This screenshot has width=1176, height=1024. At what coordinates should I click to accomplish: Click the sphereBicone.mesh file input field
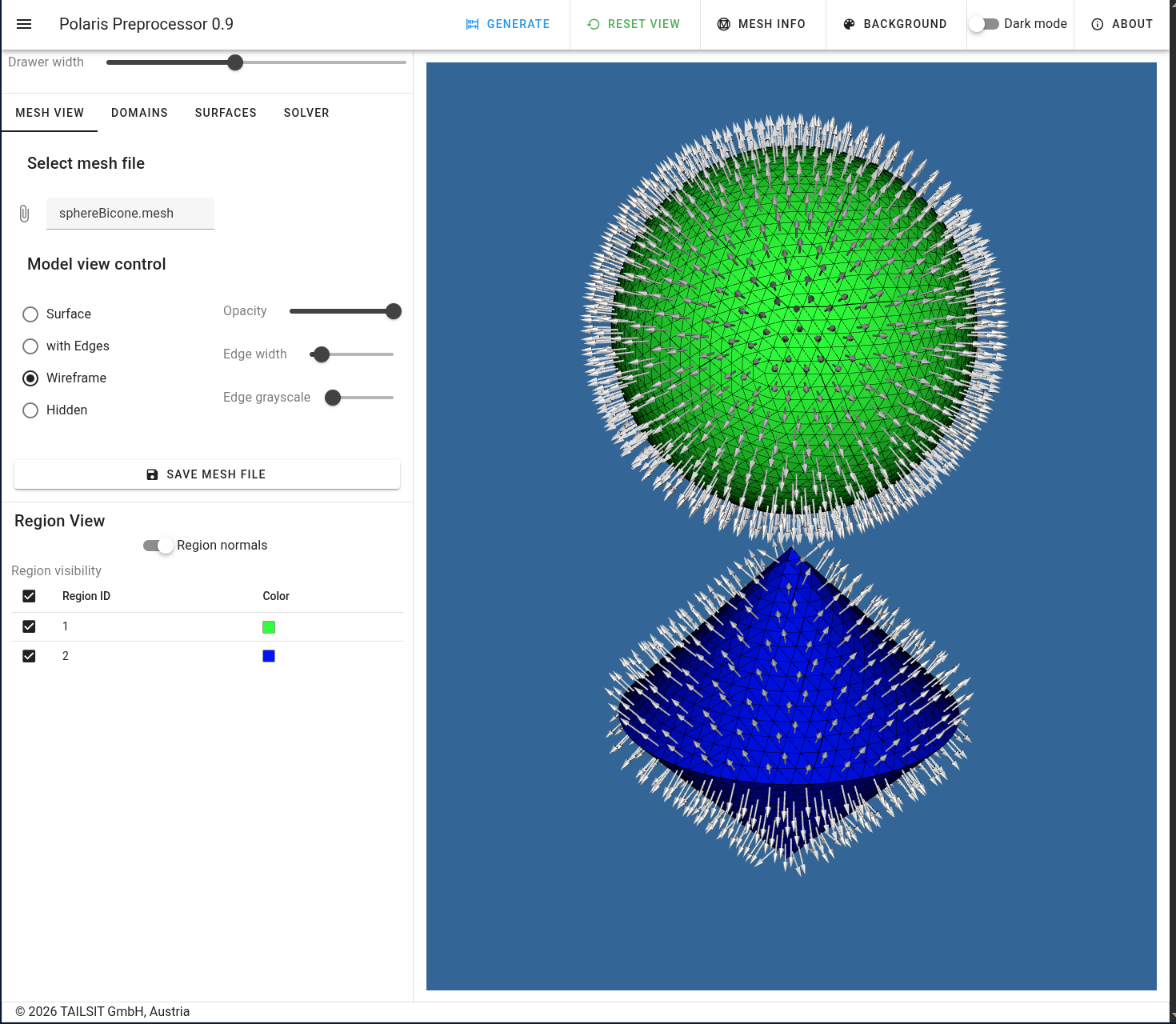coord(130,214)
